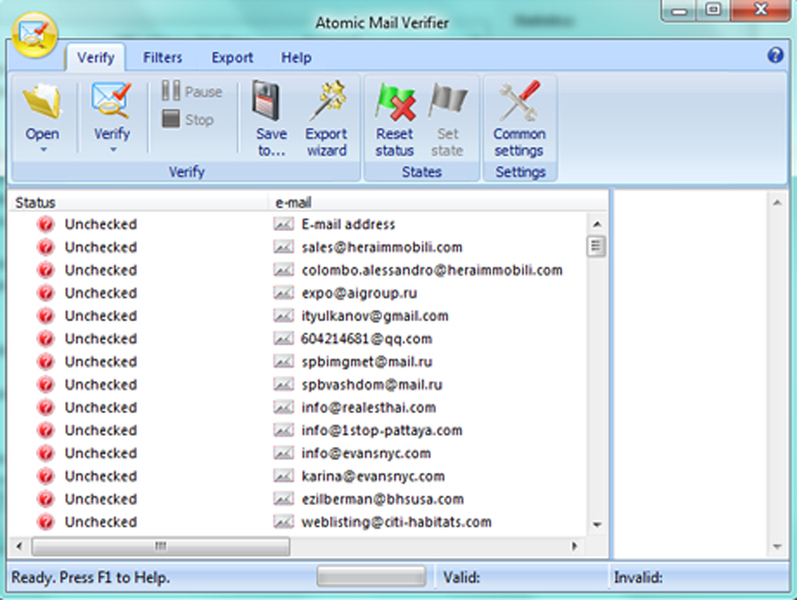Select the weblisting@citi-habitats.com address
The image size is (797, 600).
click(396, 522)
